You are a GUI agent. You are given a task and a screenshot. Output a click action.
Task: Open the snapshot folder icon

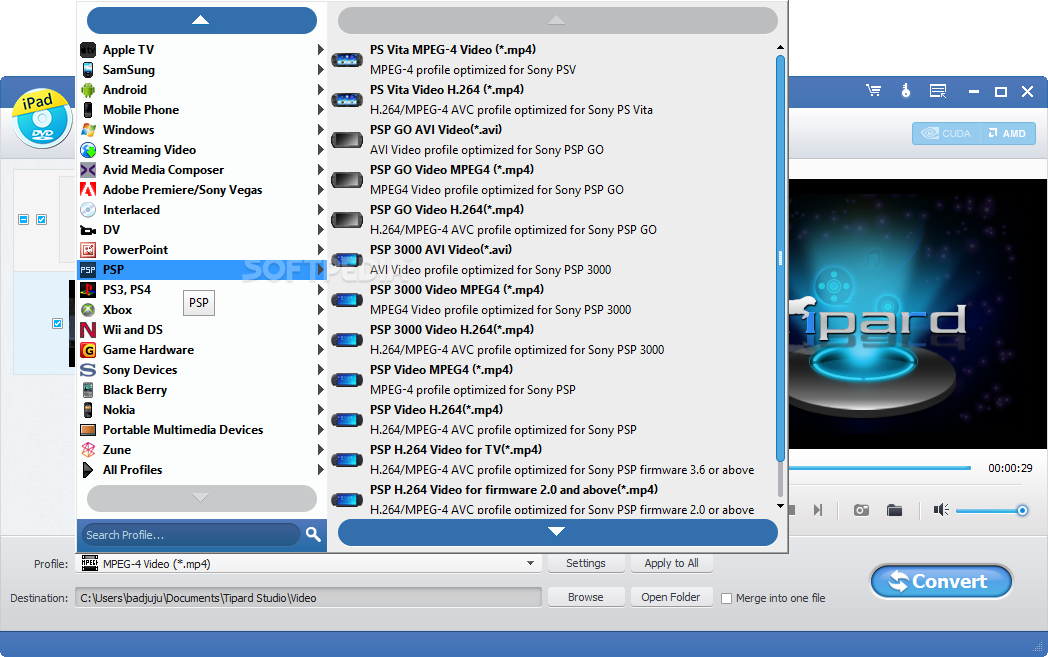(x=894, y=511)
